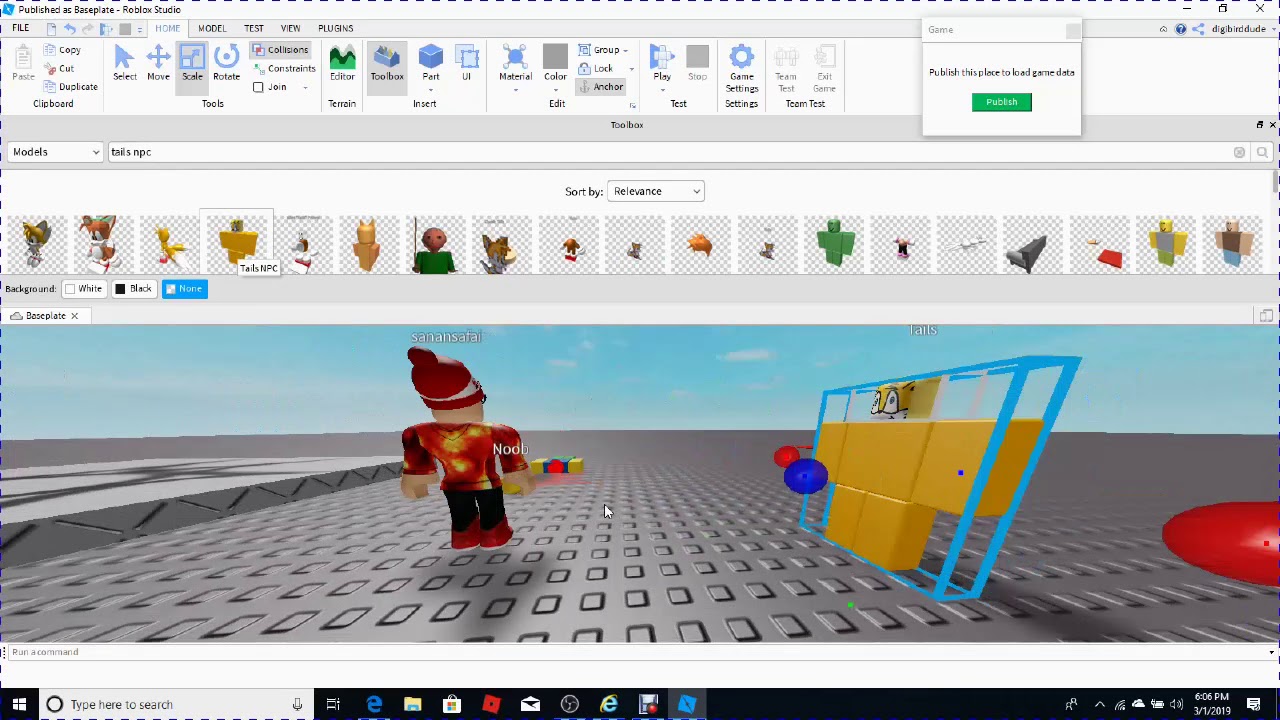Set background to None
This screenshot has width=1280, height=720.
point(184,289)
